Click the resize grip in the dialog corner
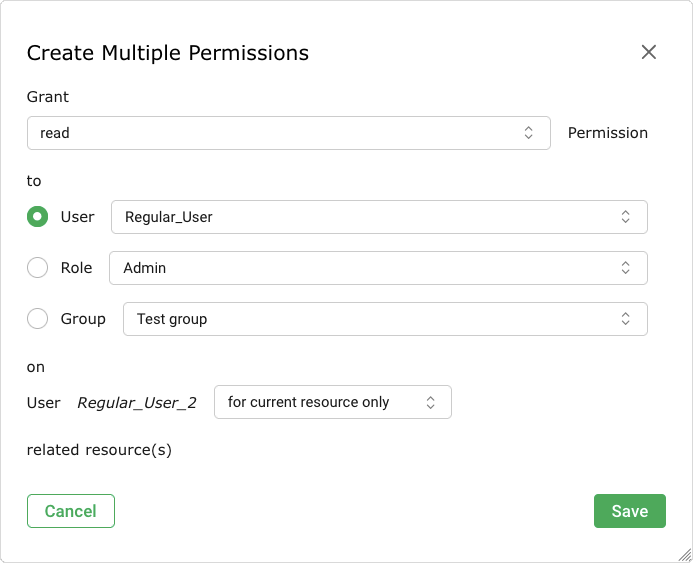Screen dimensions: 693x563 point(684,554)
